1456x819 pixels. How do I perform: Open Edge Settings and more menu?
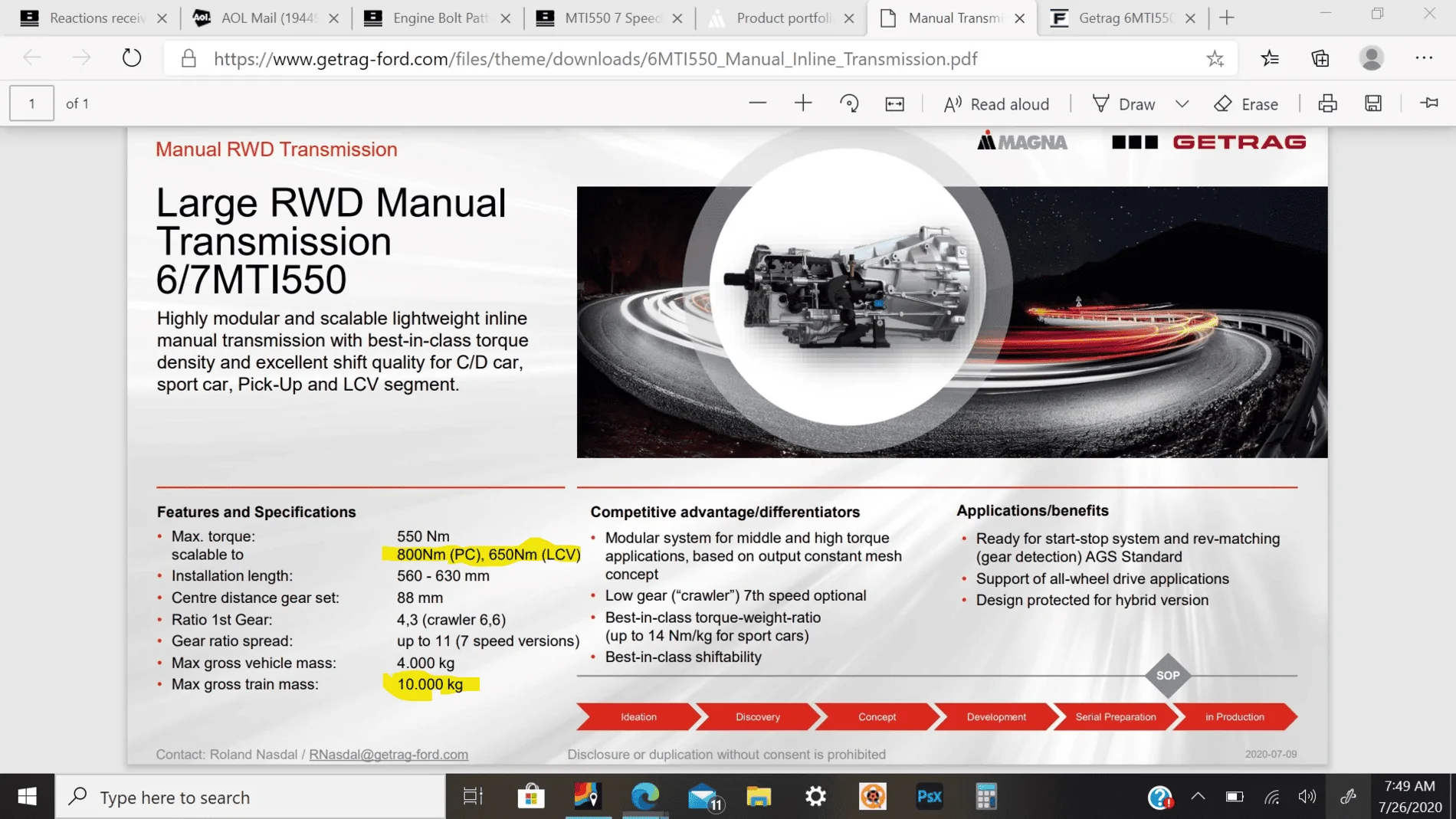tap(1424, 58)
